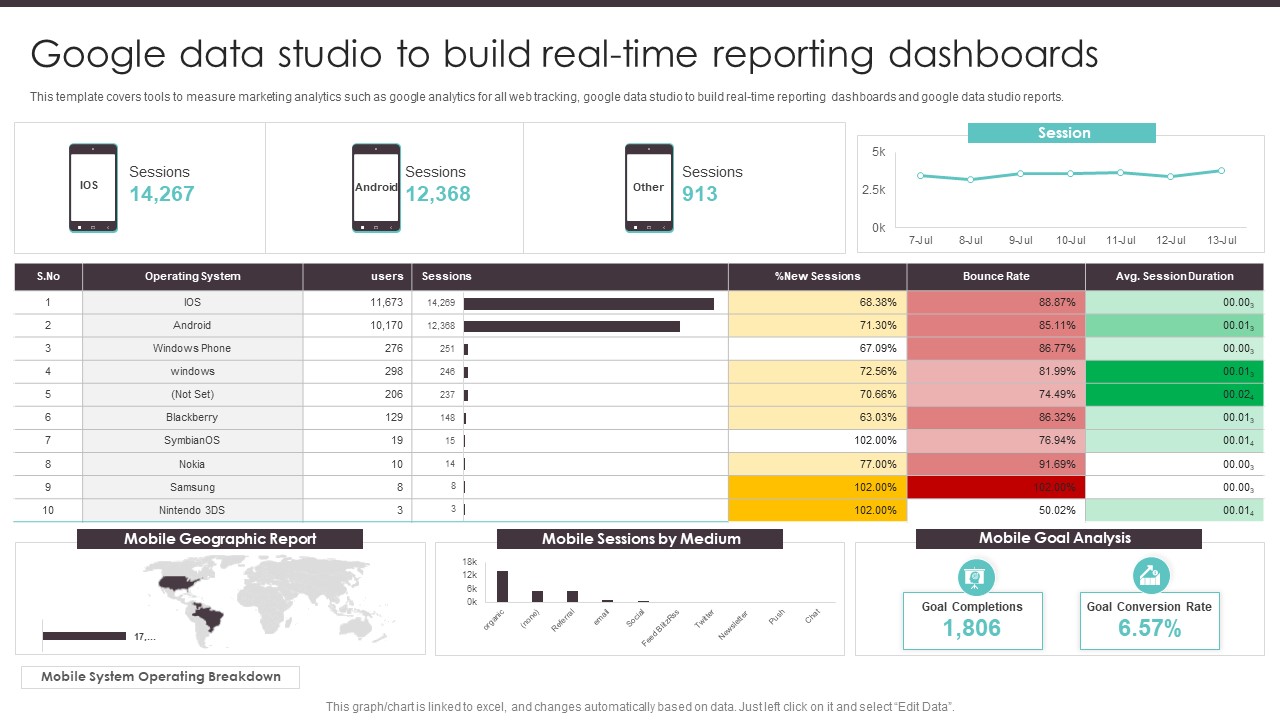
Task: Click the Samsung row name
Action: [192, 487]
